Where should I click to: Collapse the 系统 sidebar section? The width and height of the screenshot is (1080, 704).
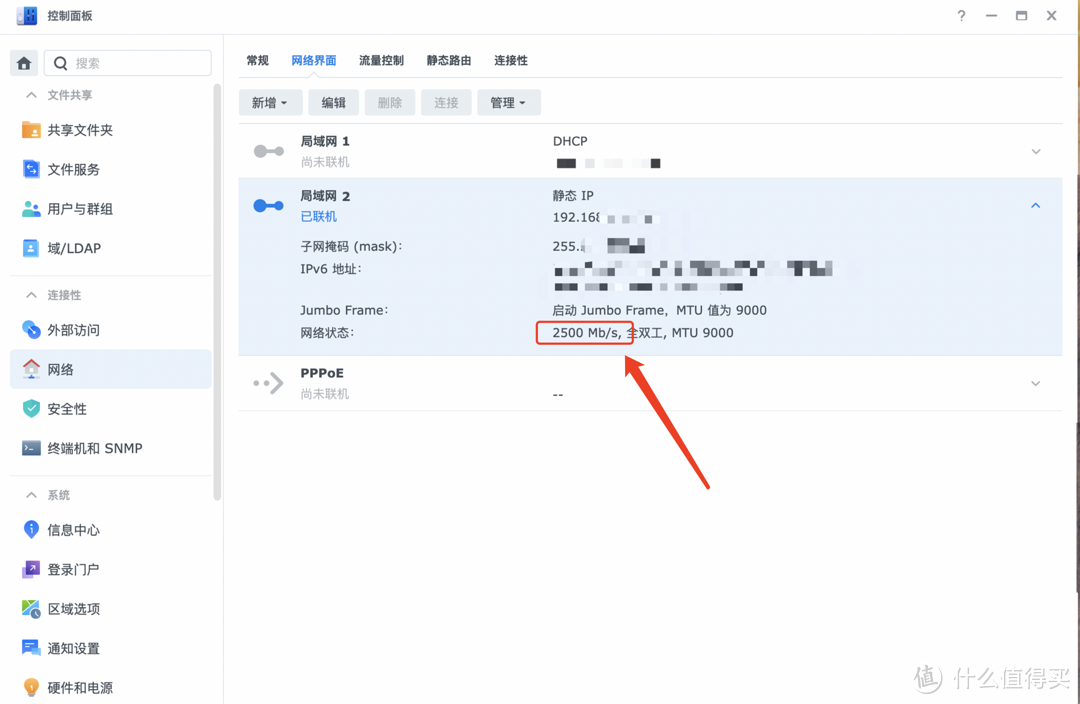point(31,495)
